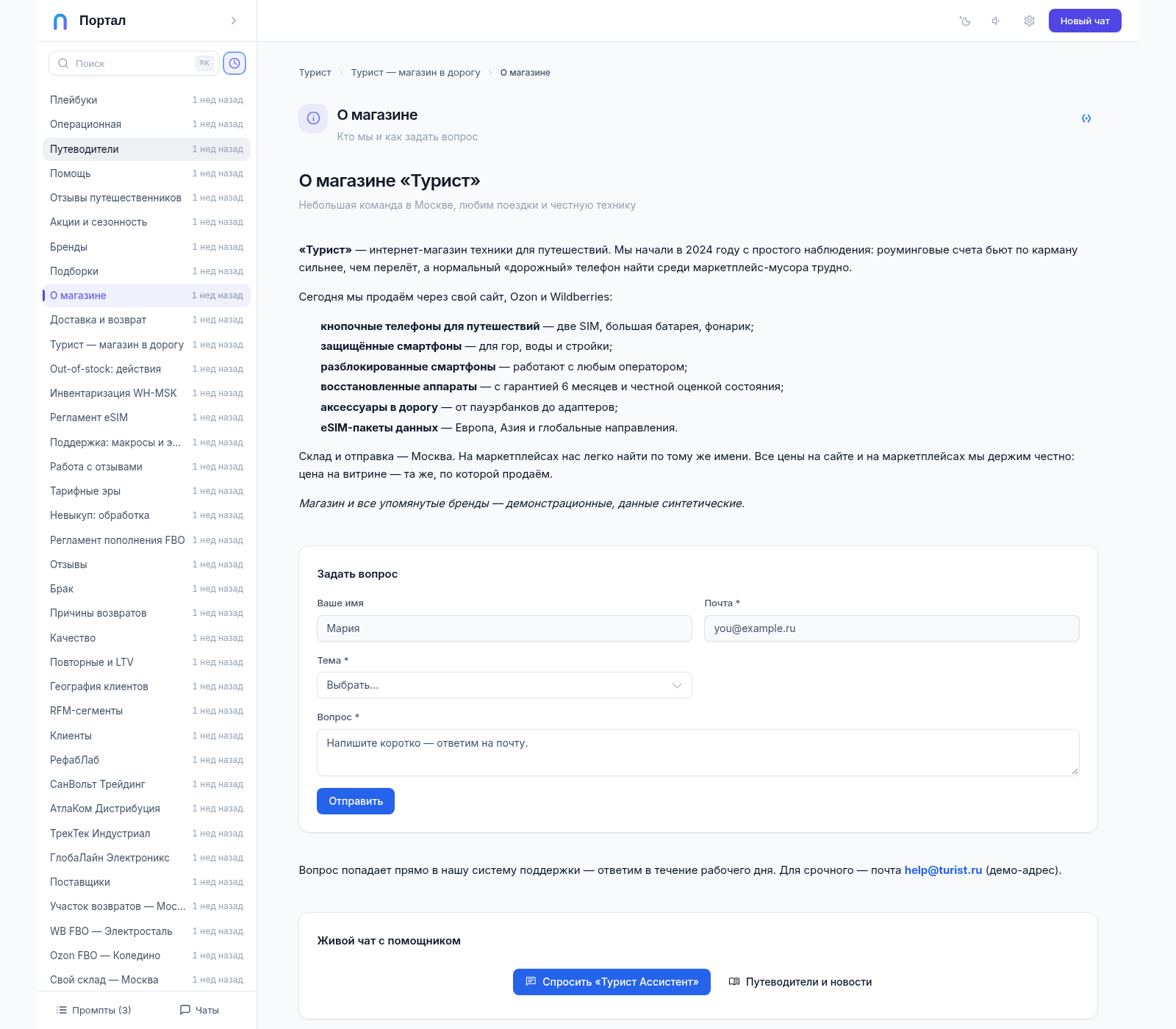Image resolution: width=1176 pixels, height=1029 pixels.
Task: Click the info icon beside О магазине
Action: tap(313, 118)
